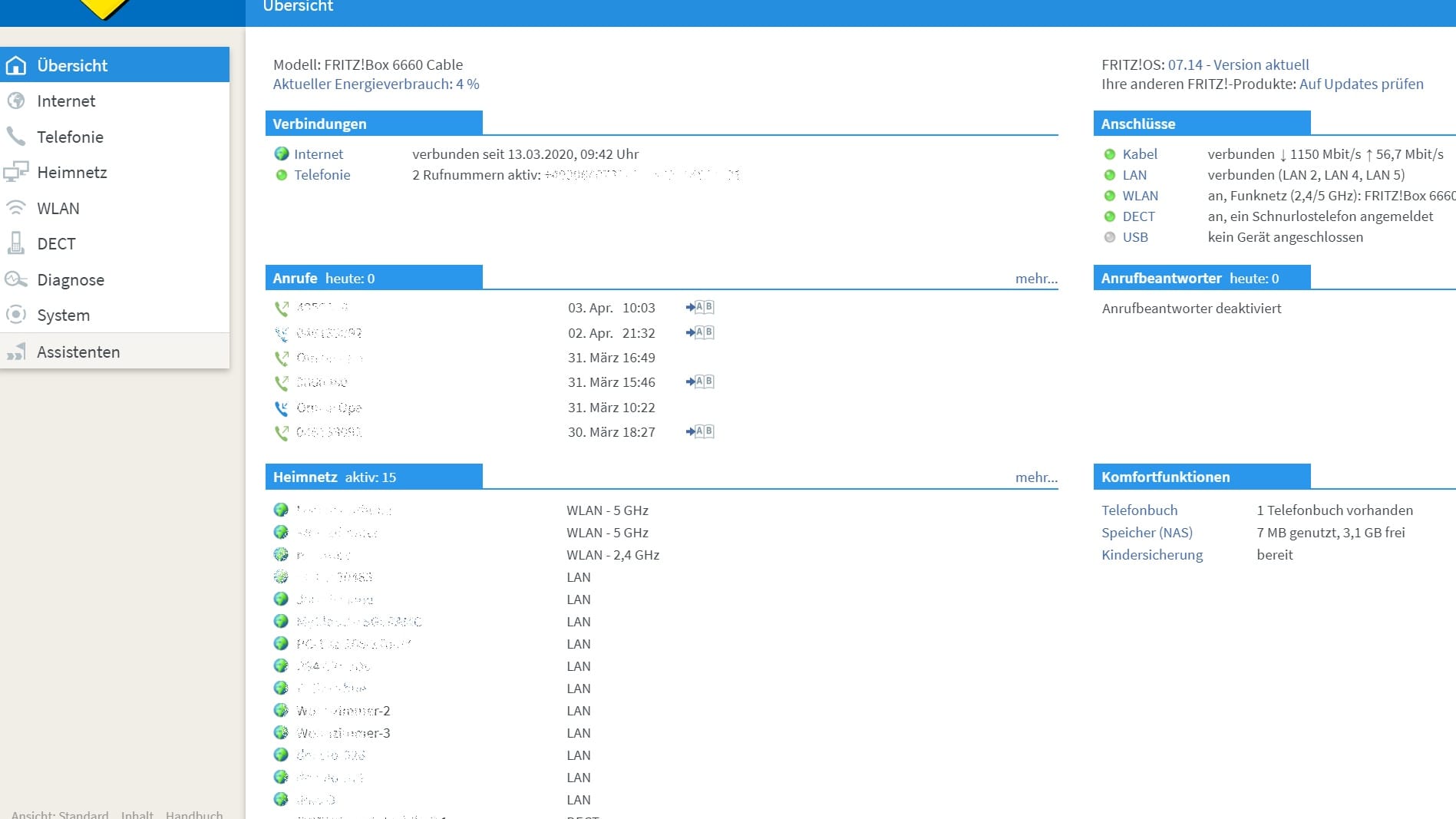This screenshot has height=819, width=1456.
Task: Open Speicher (NAS) link
Action: 1147,533
